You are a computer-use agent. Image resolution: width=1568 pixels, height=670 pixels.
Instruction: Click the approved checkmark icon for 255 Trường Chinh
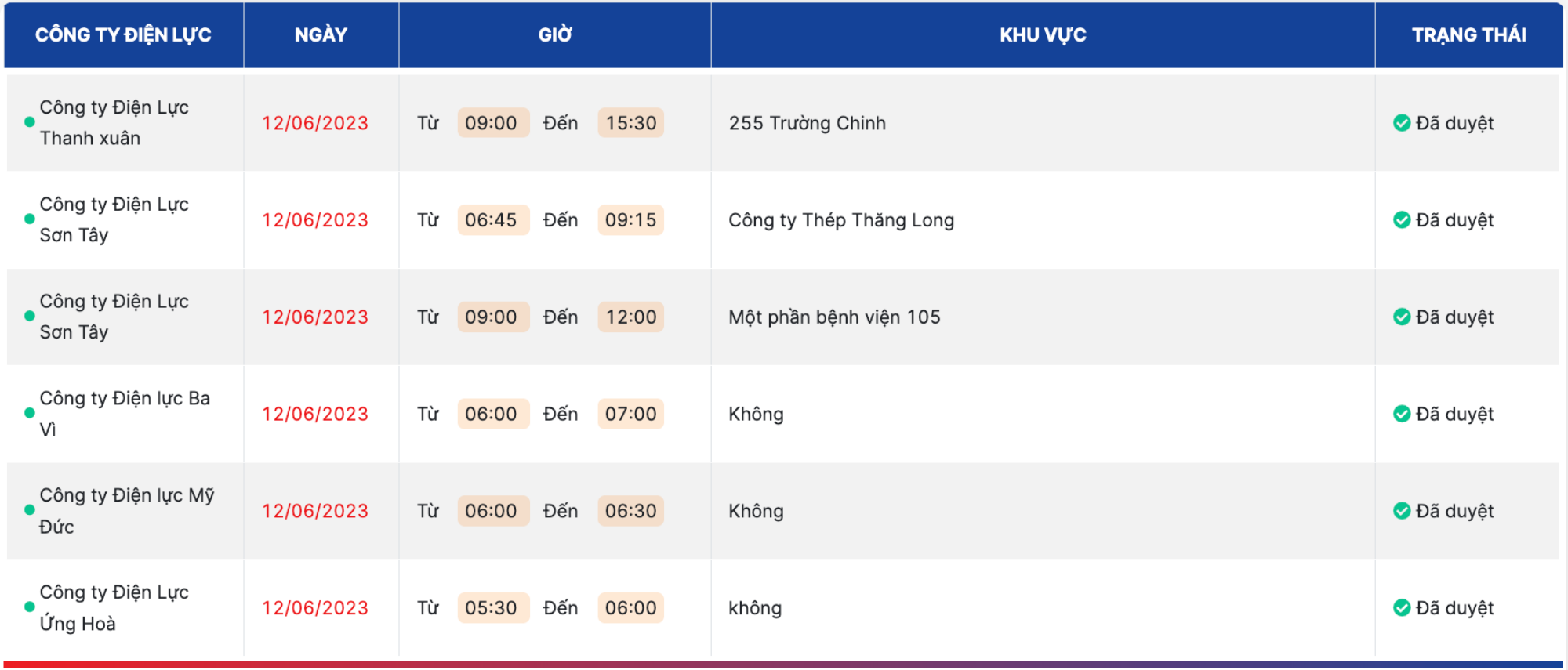(1402, 123)
